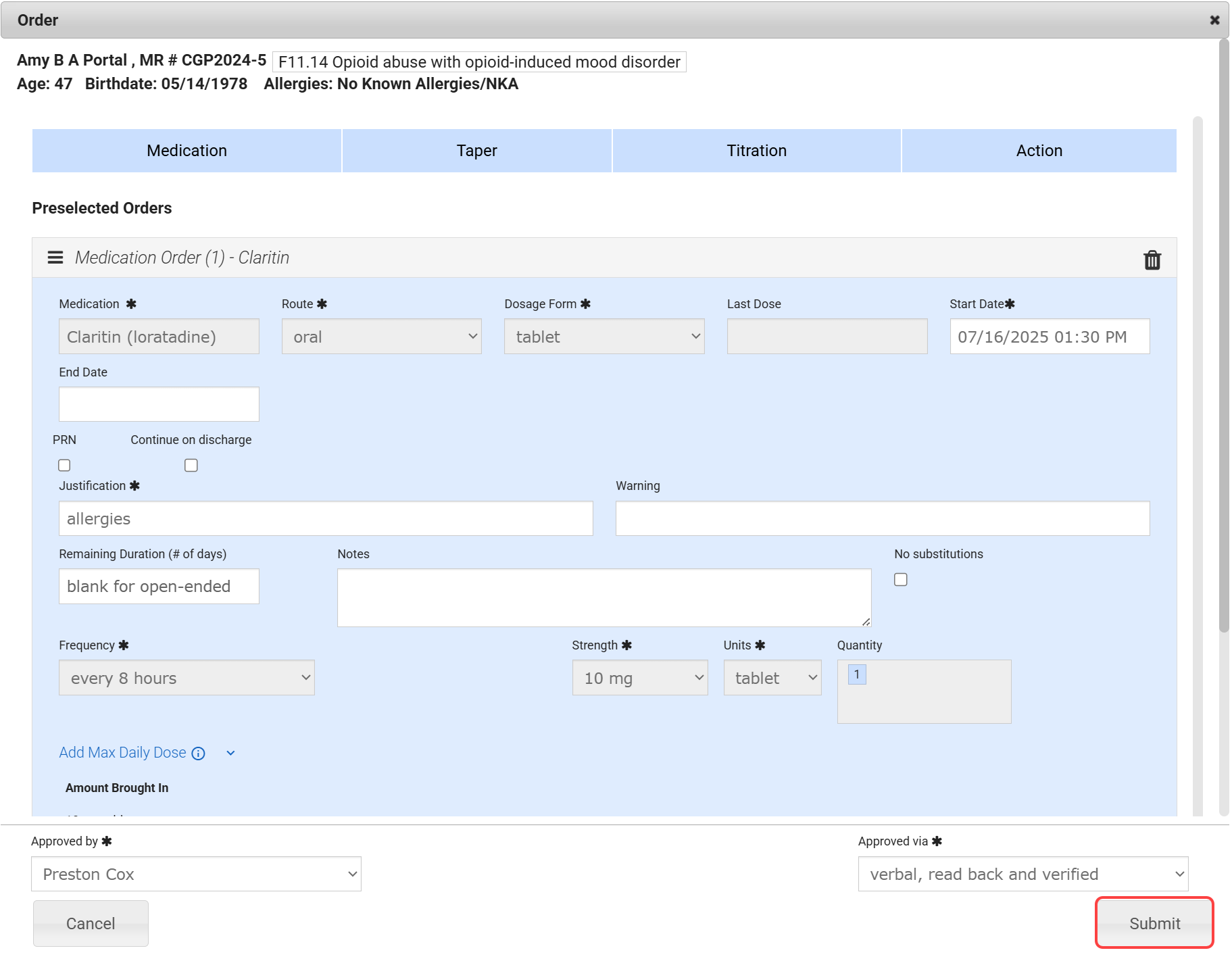The image size is (1232, 961).
Task: Expand the Add Max Daily Dose chevron
Action: coord(230,753)
